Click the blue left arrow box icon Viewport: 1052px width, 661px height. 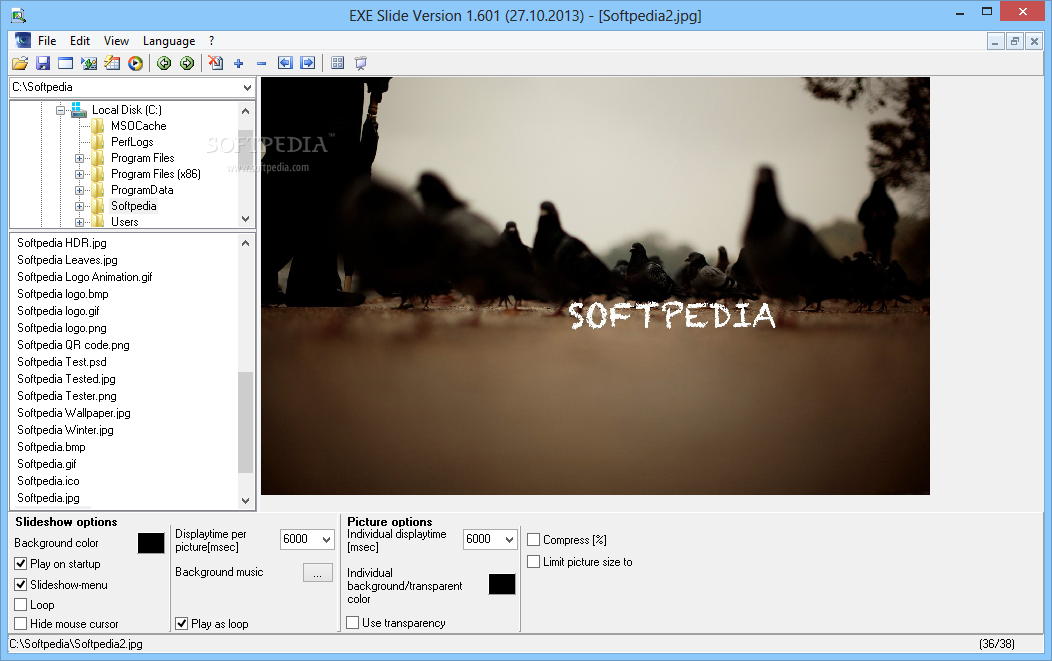click(285, 63)
